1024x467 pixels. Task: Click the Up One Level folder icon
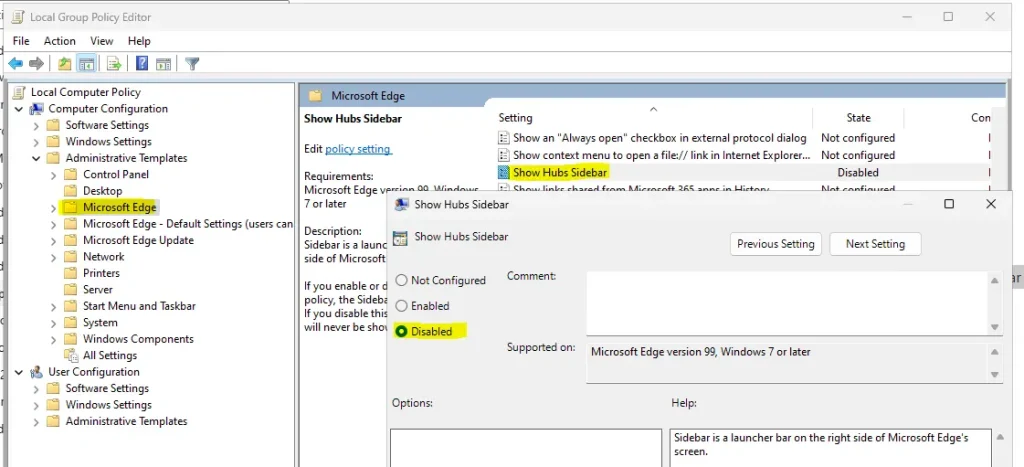click(65, 64)
